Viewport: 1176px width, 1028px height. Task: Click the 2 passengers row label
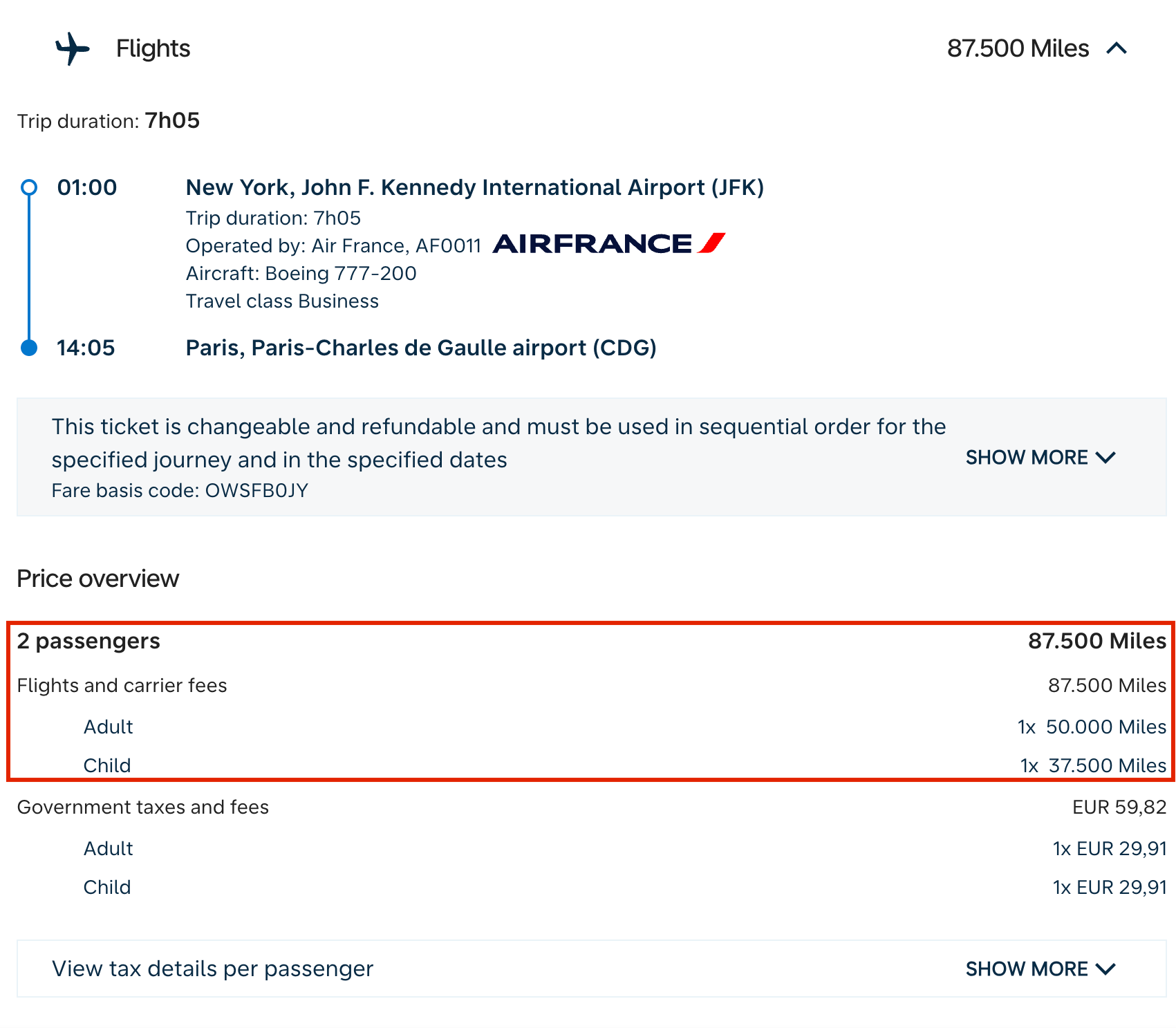88,641
